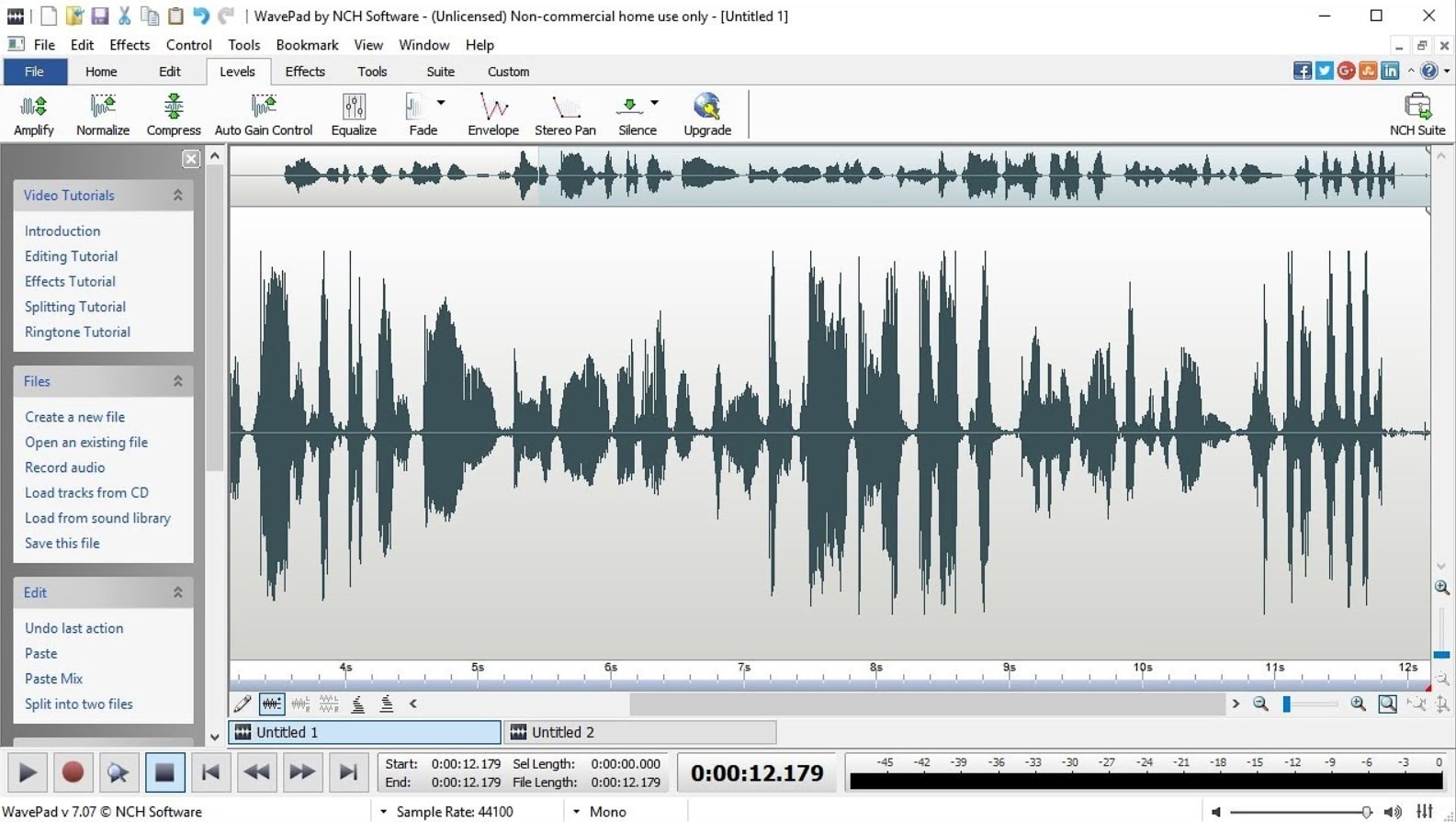Collapse the Edit sidebar section
1456x822 pixels.
pyautogui.click(x=178, y=592)
